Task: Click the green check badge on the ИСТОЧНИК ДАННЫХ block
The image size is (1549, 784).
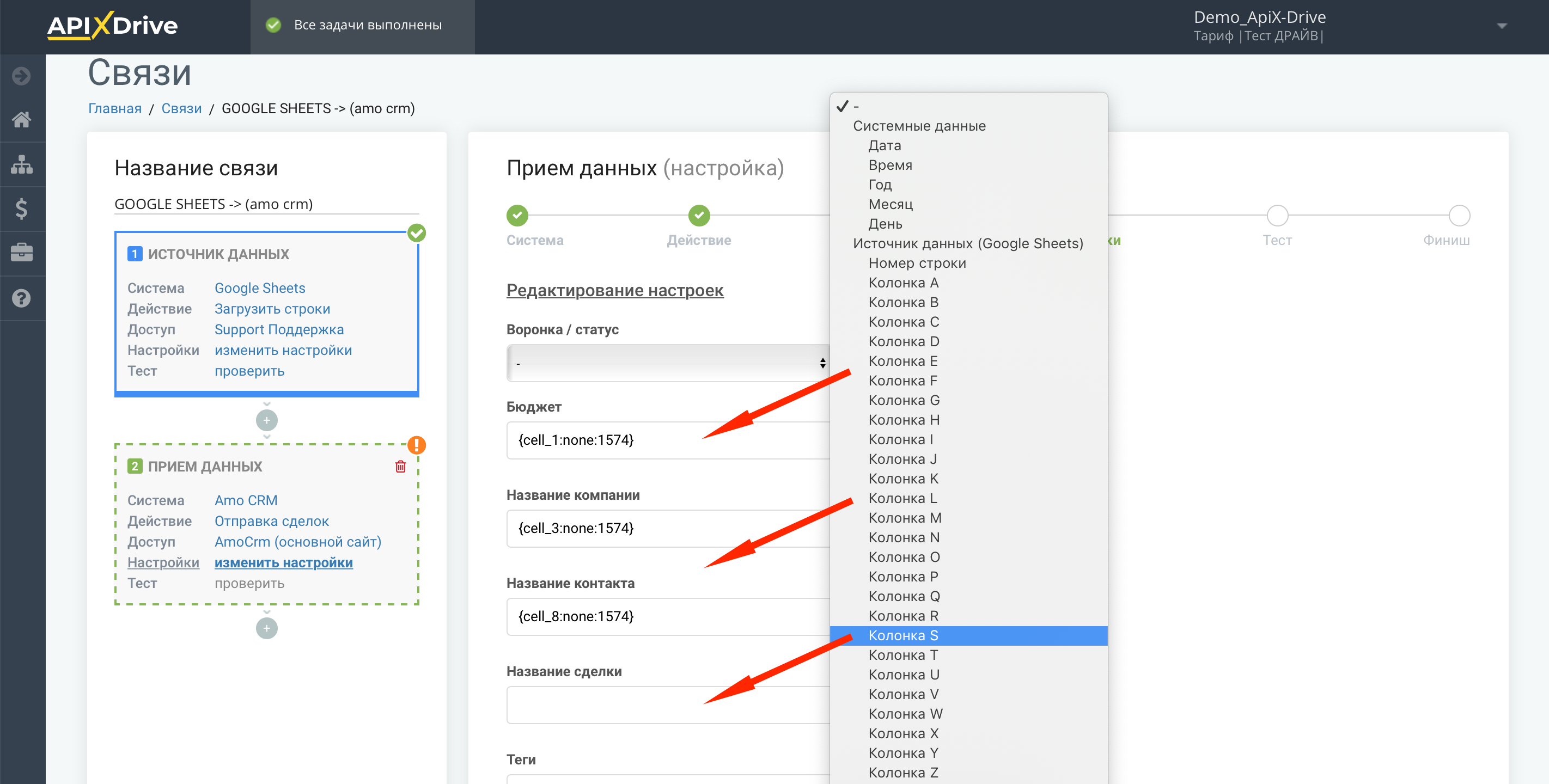Action: tap(417, 232)
